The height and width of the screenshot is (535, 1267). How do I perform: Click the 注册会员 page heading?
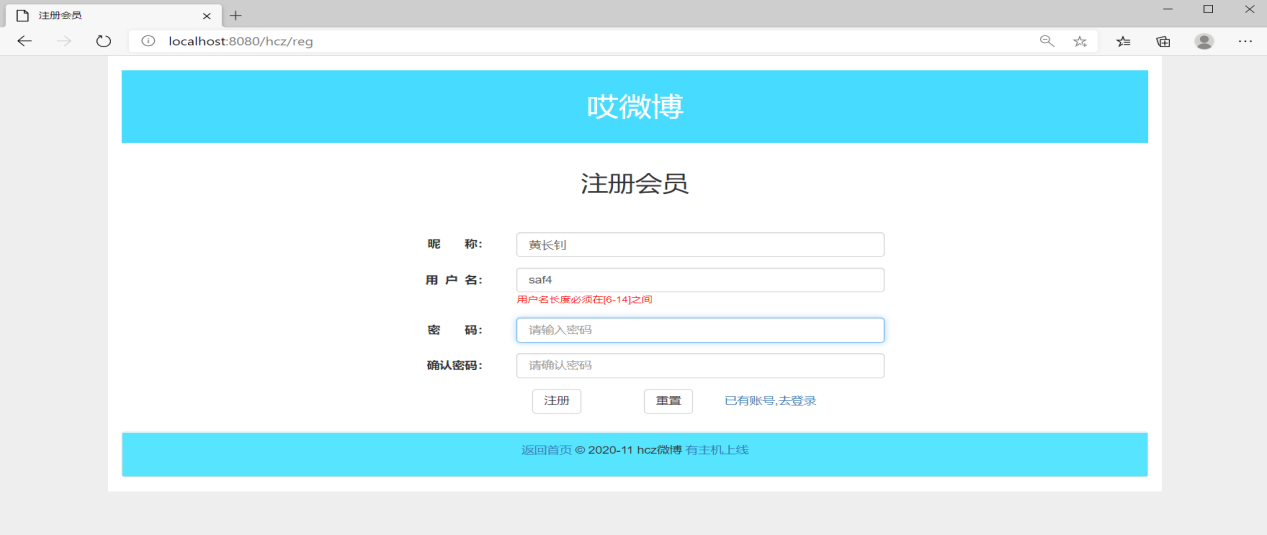tap(635, 183)
